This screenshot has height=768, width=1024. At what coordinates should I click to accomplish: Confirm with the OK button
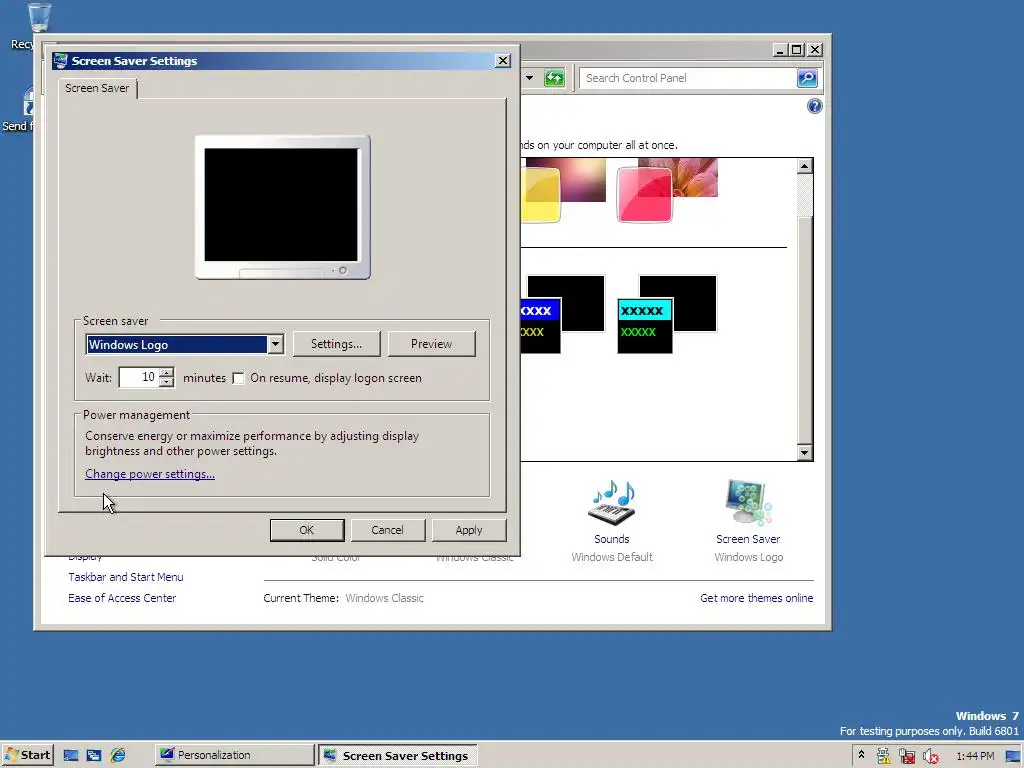coord(307,530)
